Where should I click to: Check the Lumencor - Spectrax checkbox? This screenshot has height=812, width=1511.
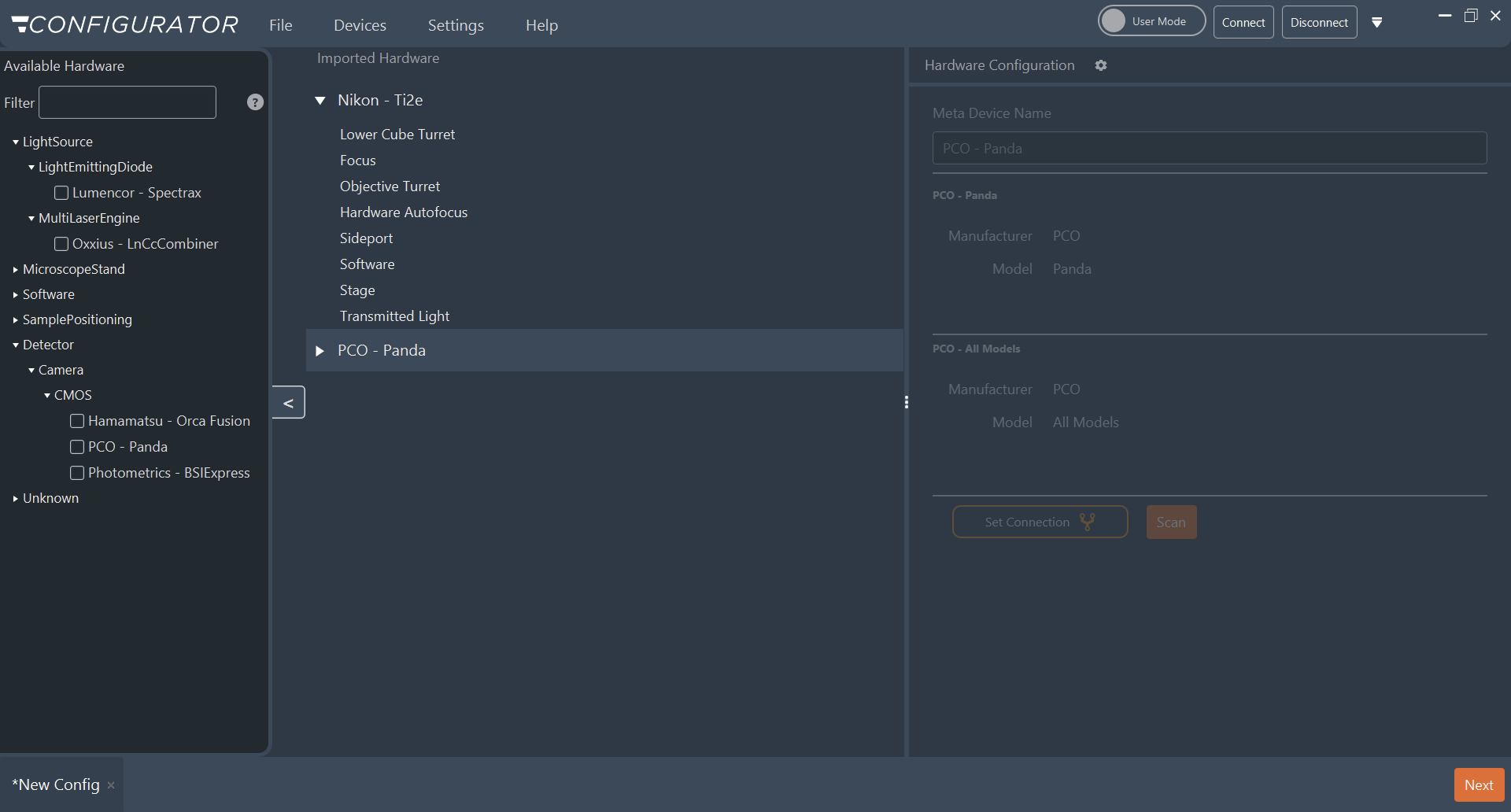click(x=61, y=193)
